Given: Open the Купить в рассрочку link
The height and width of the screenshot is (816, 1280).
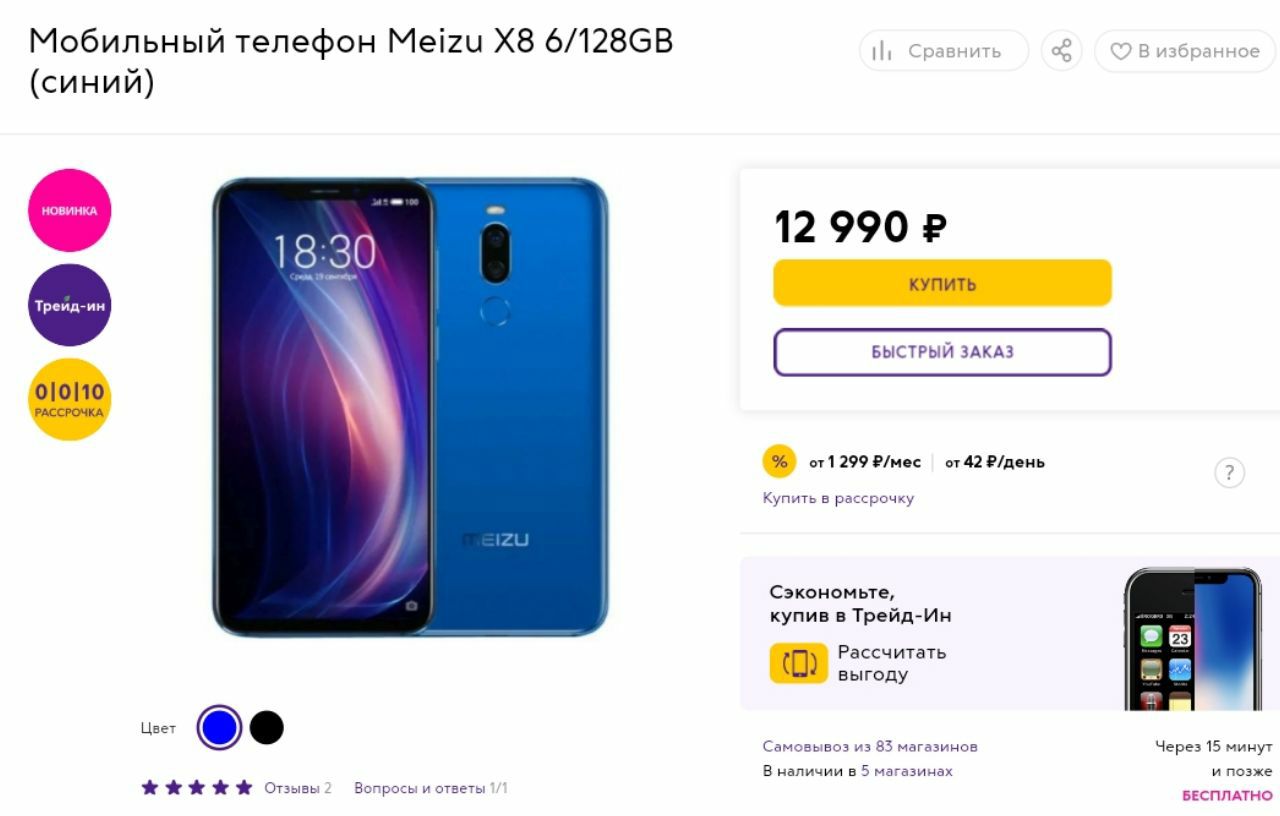Looking at the screenshot, I should pos(838,498).
